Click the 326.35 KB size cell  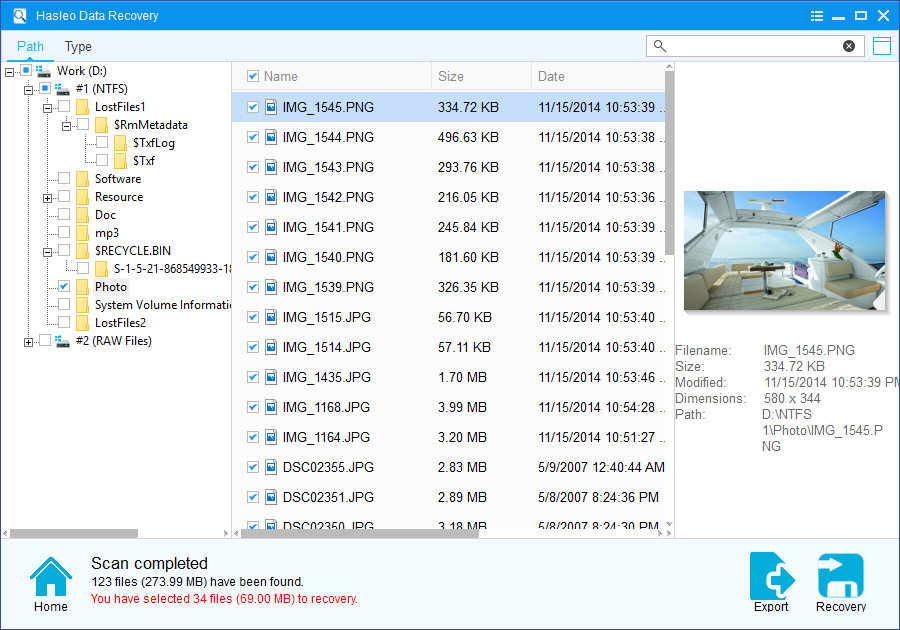coord(468,287)
